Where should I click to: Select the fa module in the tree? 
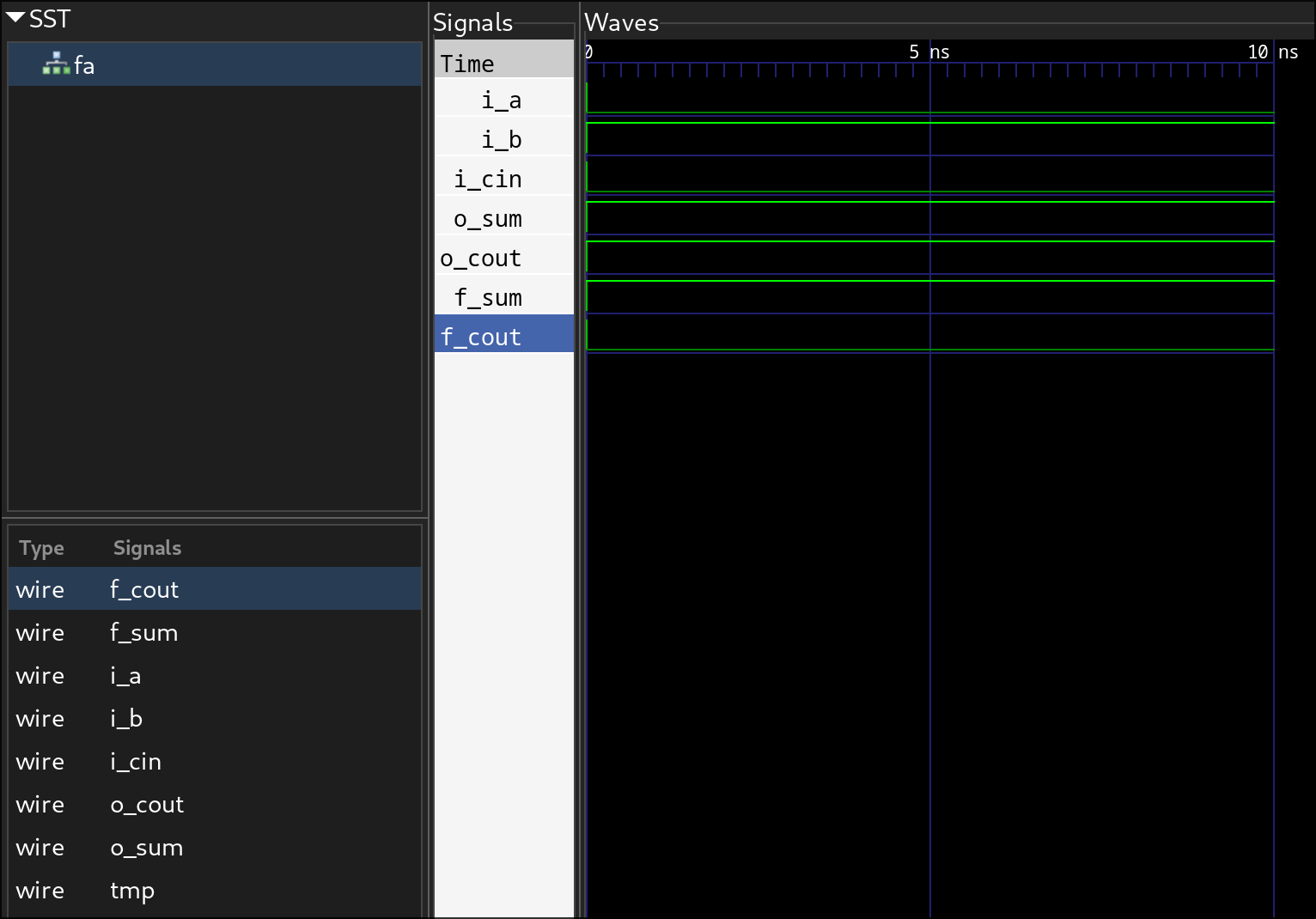(215, 65)
